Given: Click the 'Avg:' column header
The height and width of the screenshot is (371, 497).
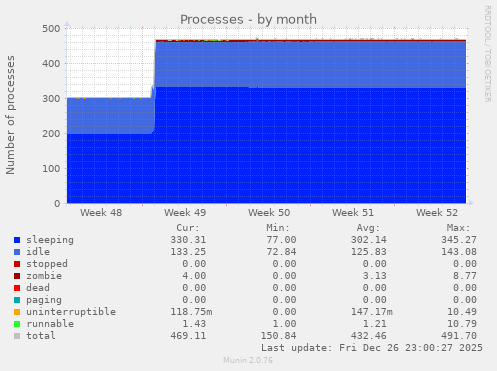Looking at the screenshot, I should [x=368, y=228].
